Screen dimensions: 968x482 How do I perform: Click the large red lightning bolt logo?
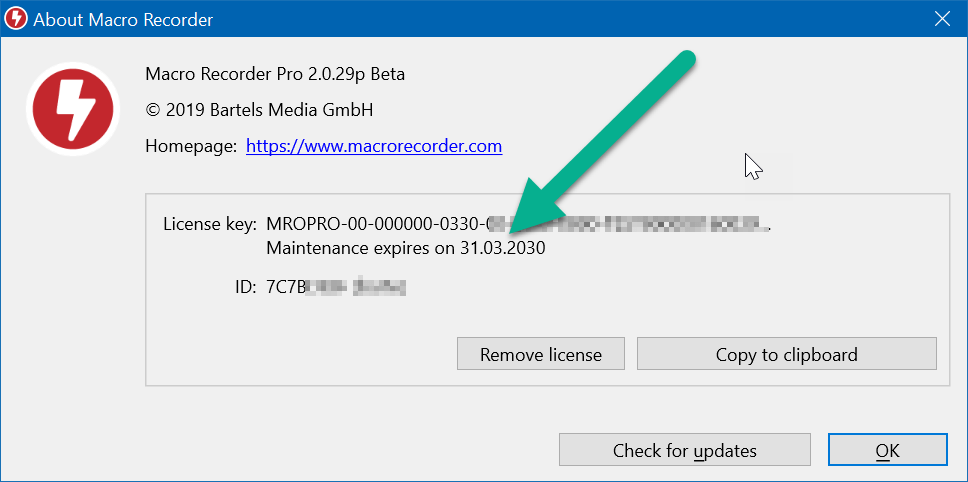(x=73, y=110)
